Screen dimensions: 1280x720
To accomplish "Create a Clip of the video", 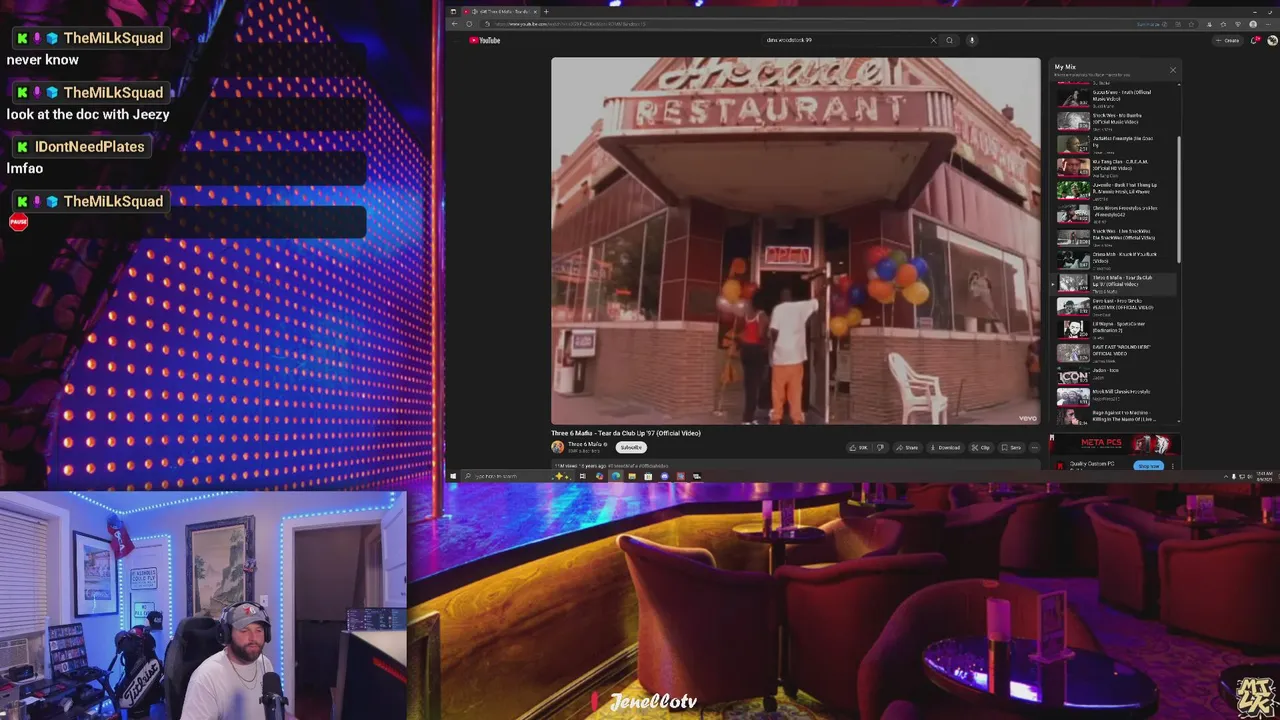I will tap(981, 447).
